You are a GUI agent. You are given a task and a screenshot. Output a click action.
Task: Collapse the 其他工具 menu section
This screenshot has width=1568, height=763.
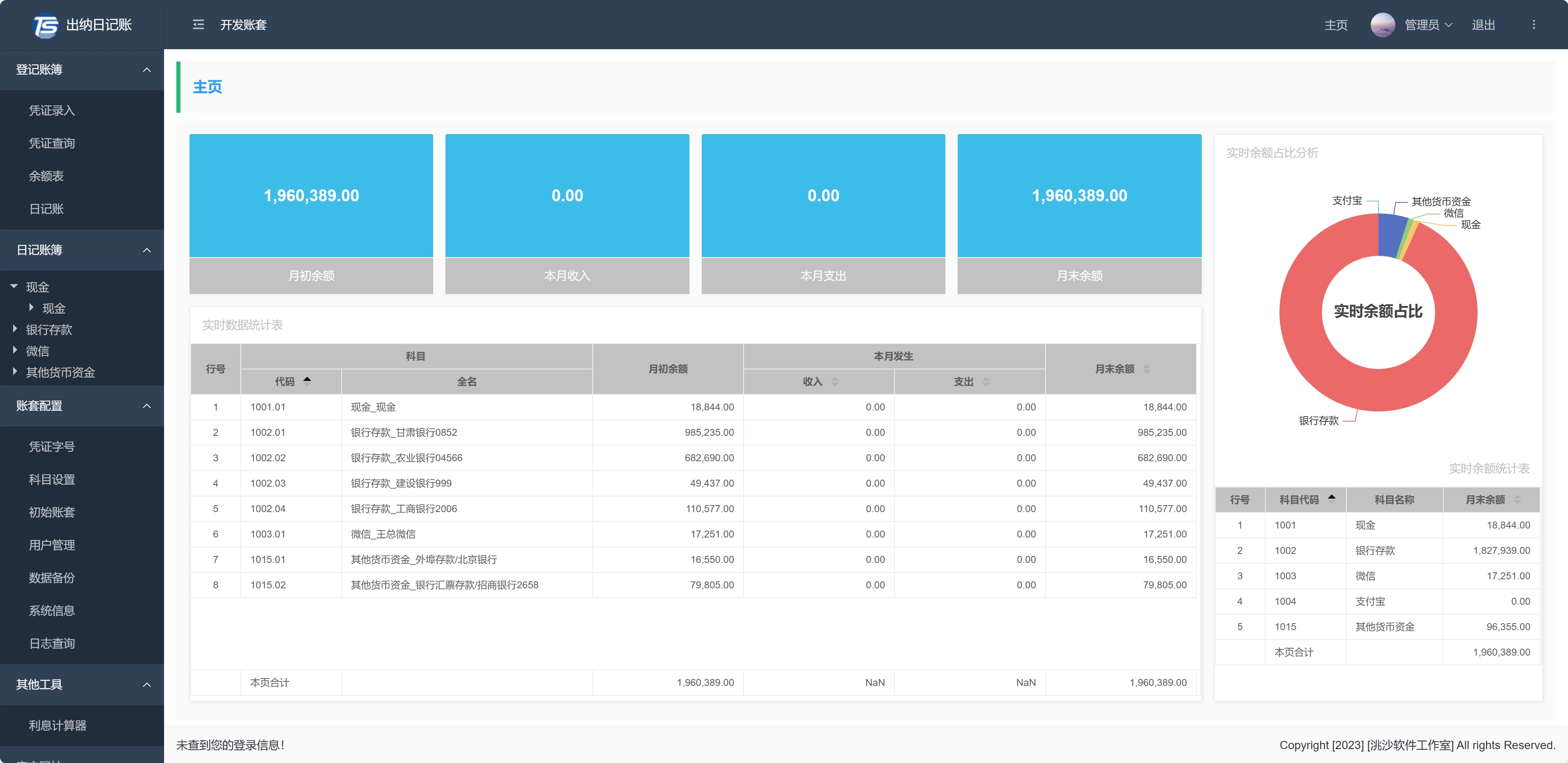point(82,685)
